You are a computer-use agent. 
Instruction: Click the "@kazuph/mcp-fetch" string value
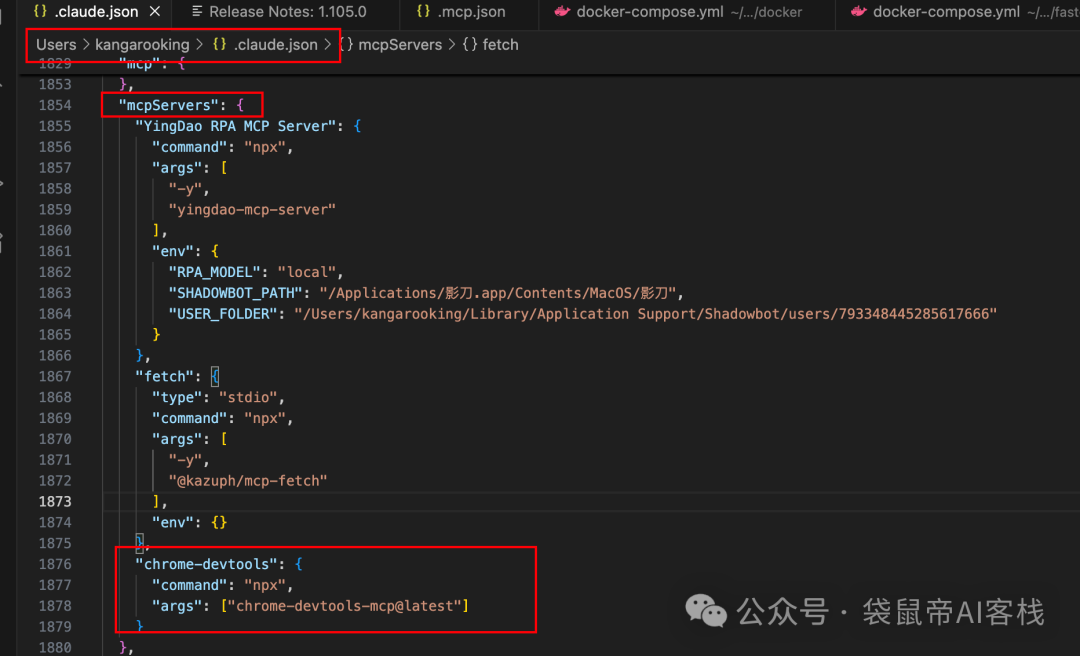248,481
